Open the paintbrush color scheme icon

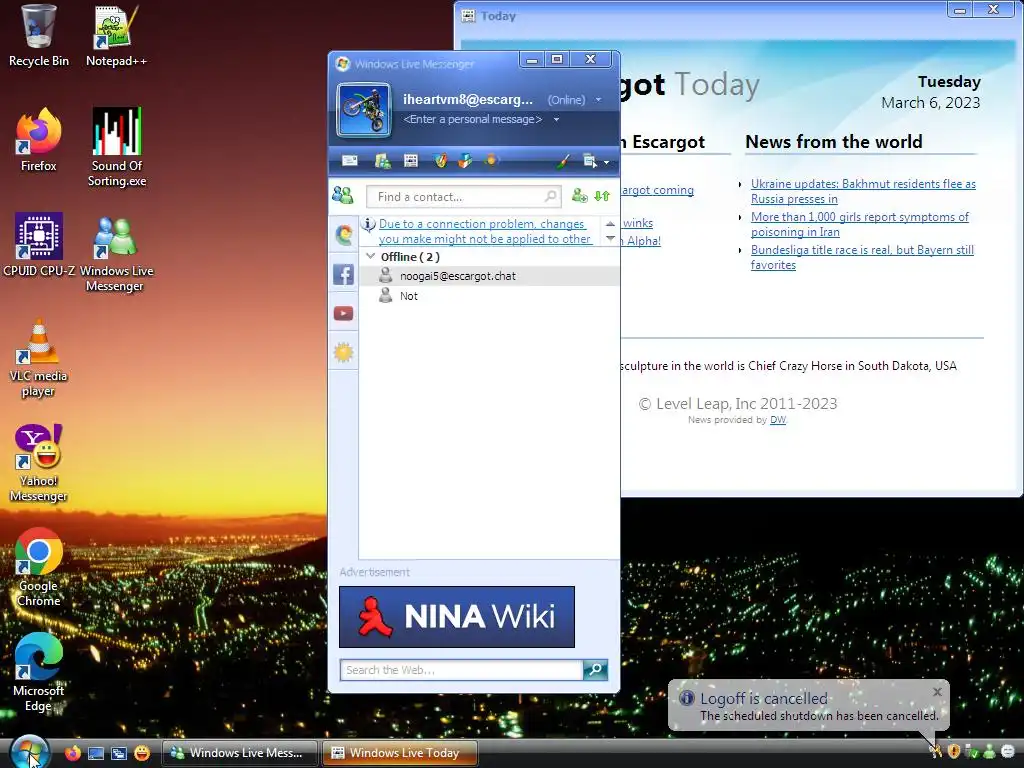(x=563, y=161)
